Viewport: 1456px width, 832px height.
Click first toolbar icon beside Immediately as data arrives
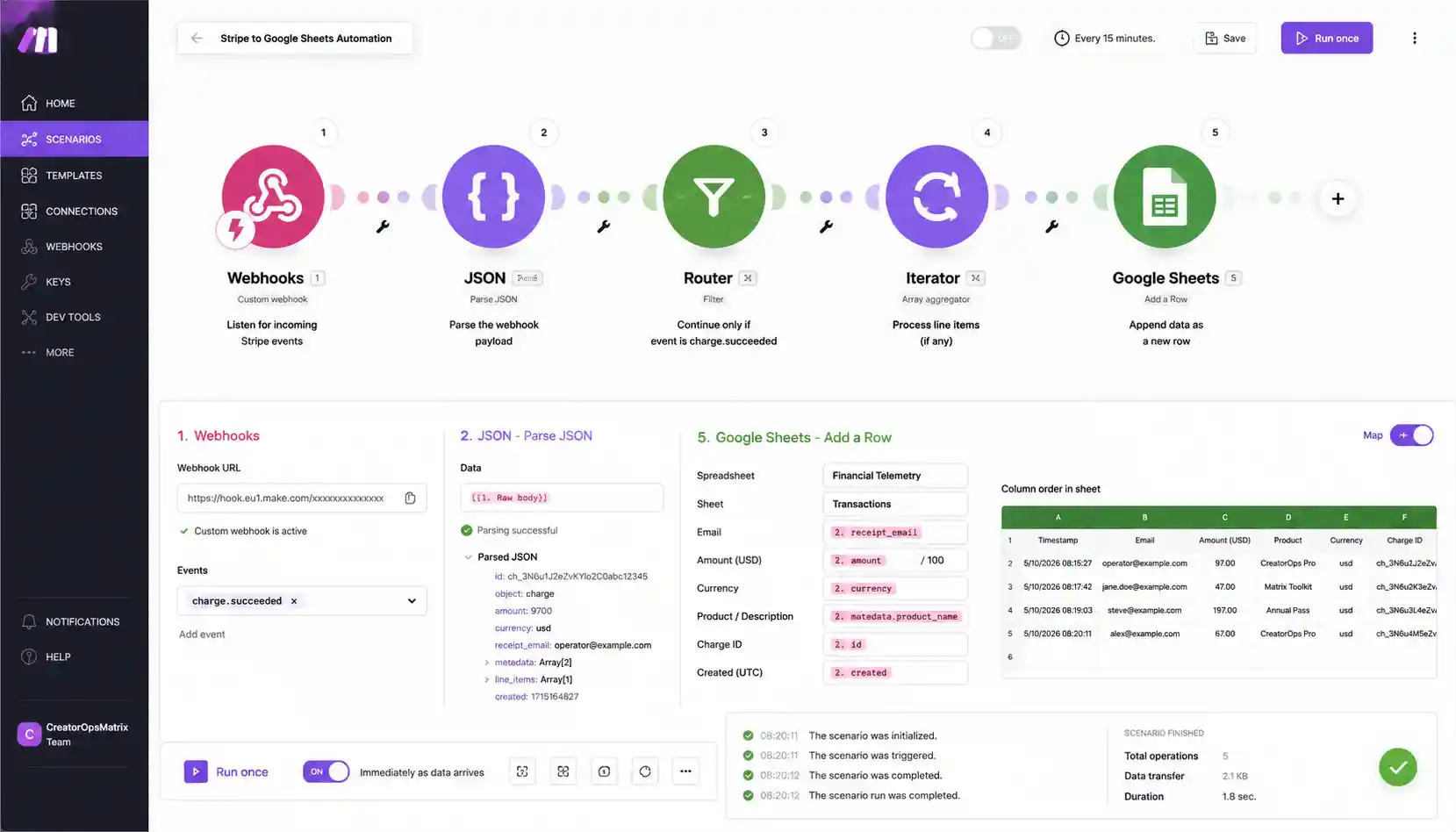coord(522,771)
